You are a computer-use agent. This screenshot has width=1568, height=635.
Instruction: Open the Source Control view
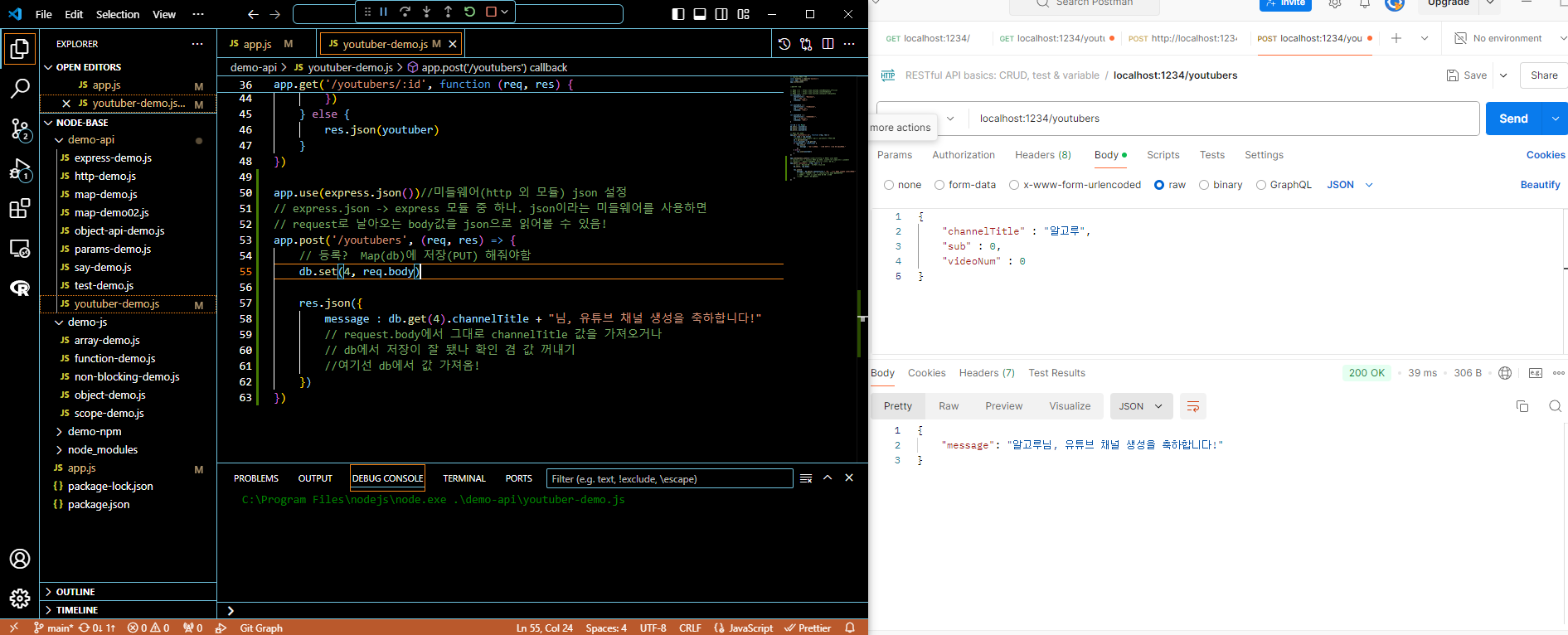pos(20,128)
